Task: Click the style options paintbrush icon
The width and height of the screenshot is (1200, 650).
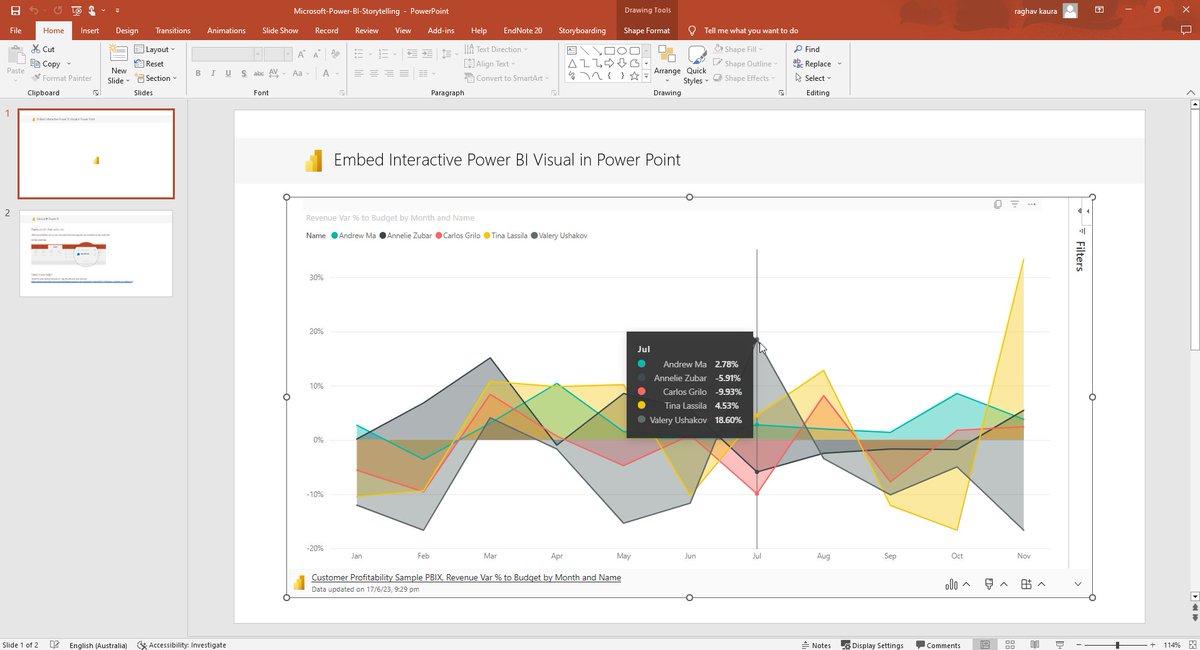Action: (x=989, y=584)
